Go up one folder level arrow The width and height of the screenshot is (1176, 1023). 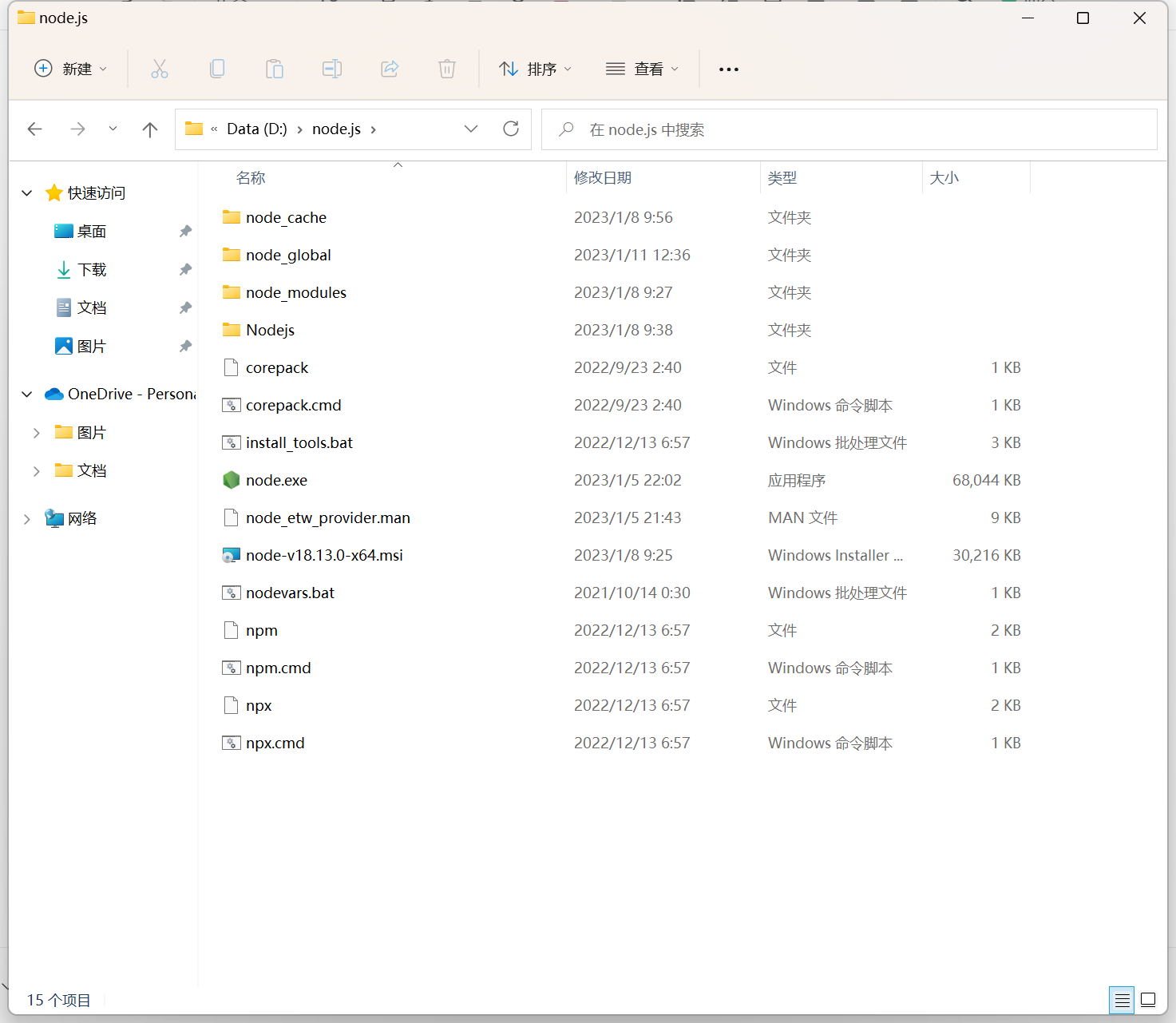tap(150, 129)
